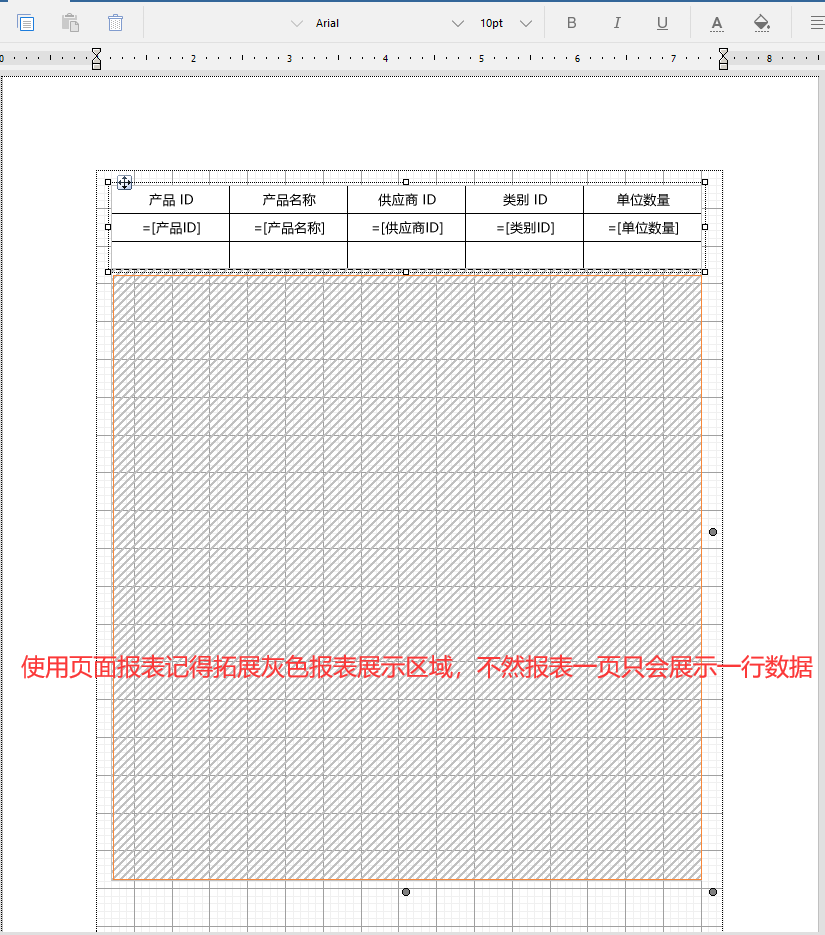Screen dimensions: 825x935
Task: Click the Delete trash can icon
Action: pyautogui.click(x=116, y=23)
